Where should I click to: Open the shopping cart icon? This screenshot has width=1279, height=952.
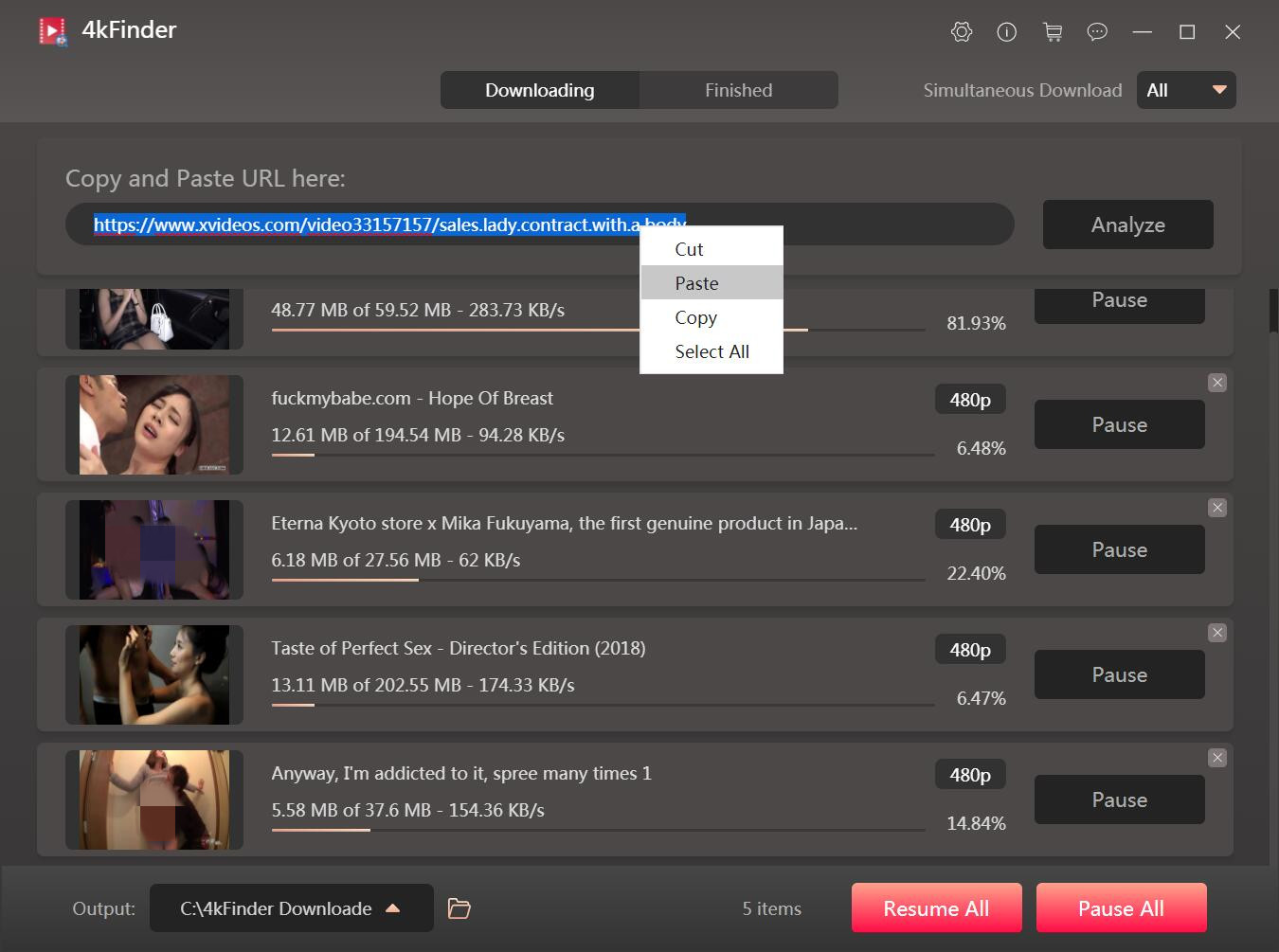(x=1052, y=32)
